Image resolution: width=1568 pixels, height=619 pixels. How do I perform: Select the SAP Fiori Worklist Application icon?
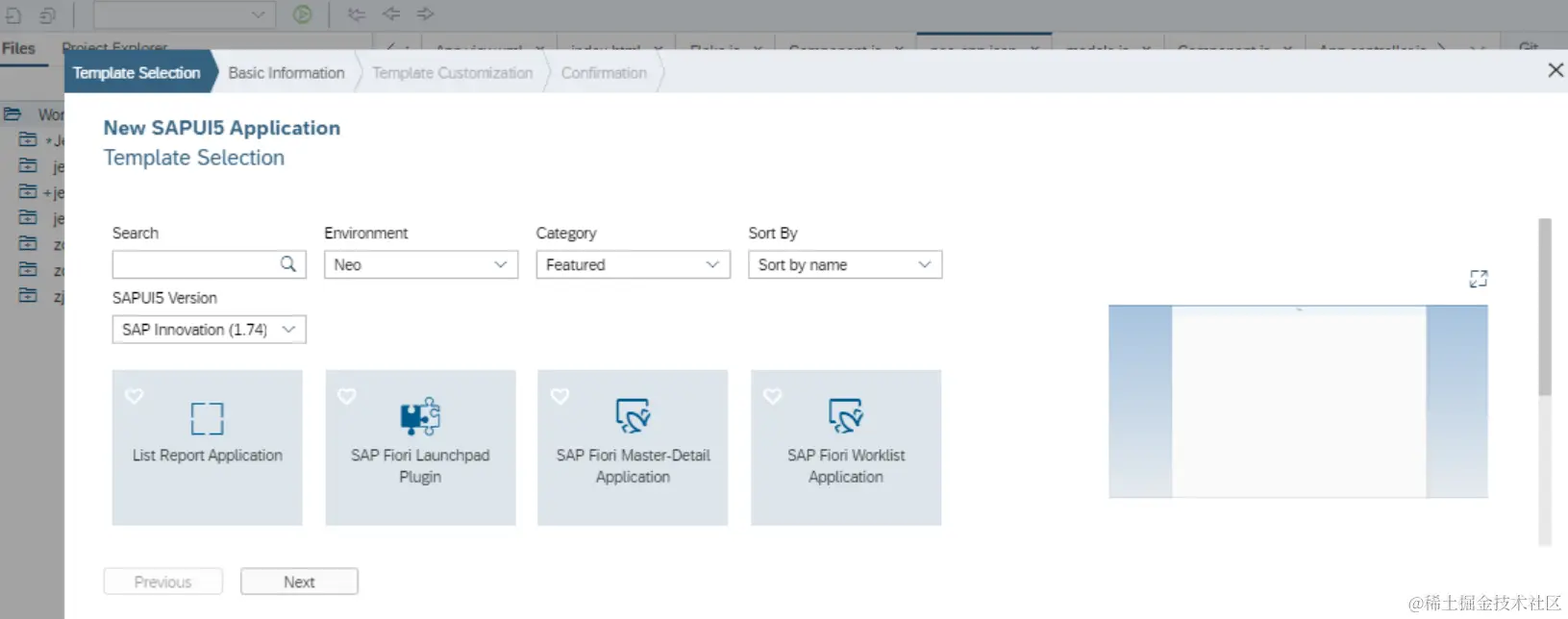846,416
